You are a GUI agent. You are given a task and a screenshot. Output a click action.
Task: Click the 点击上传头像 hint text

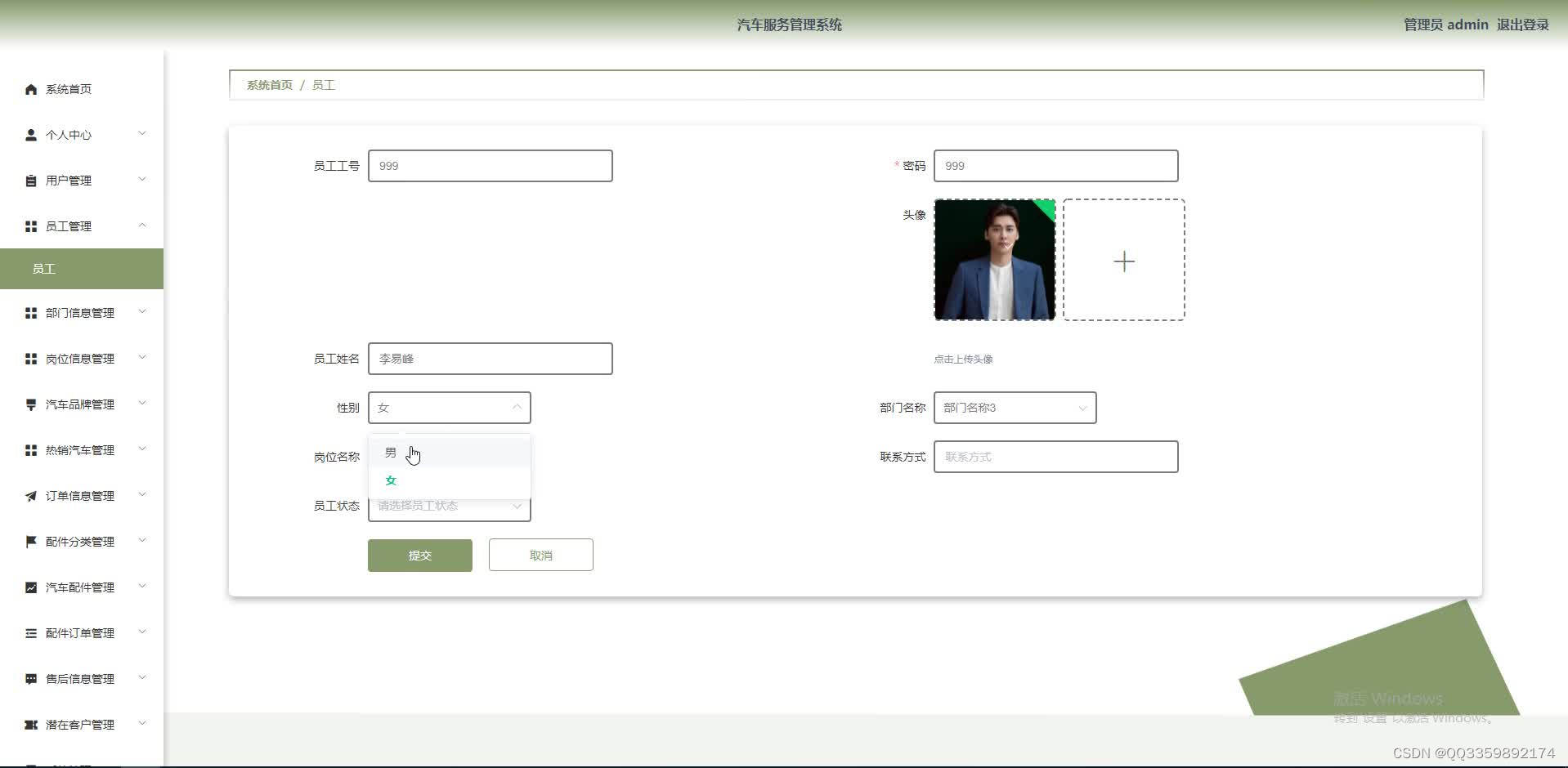(963, 359)
